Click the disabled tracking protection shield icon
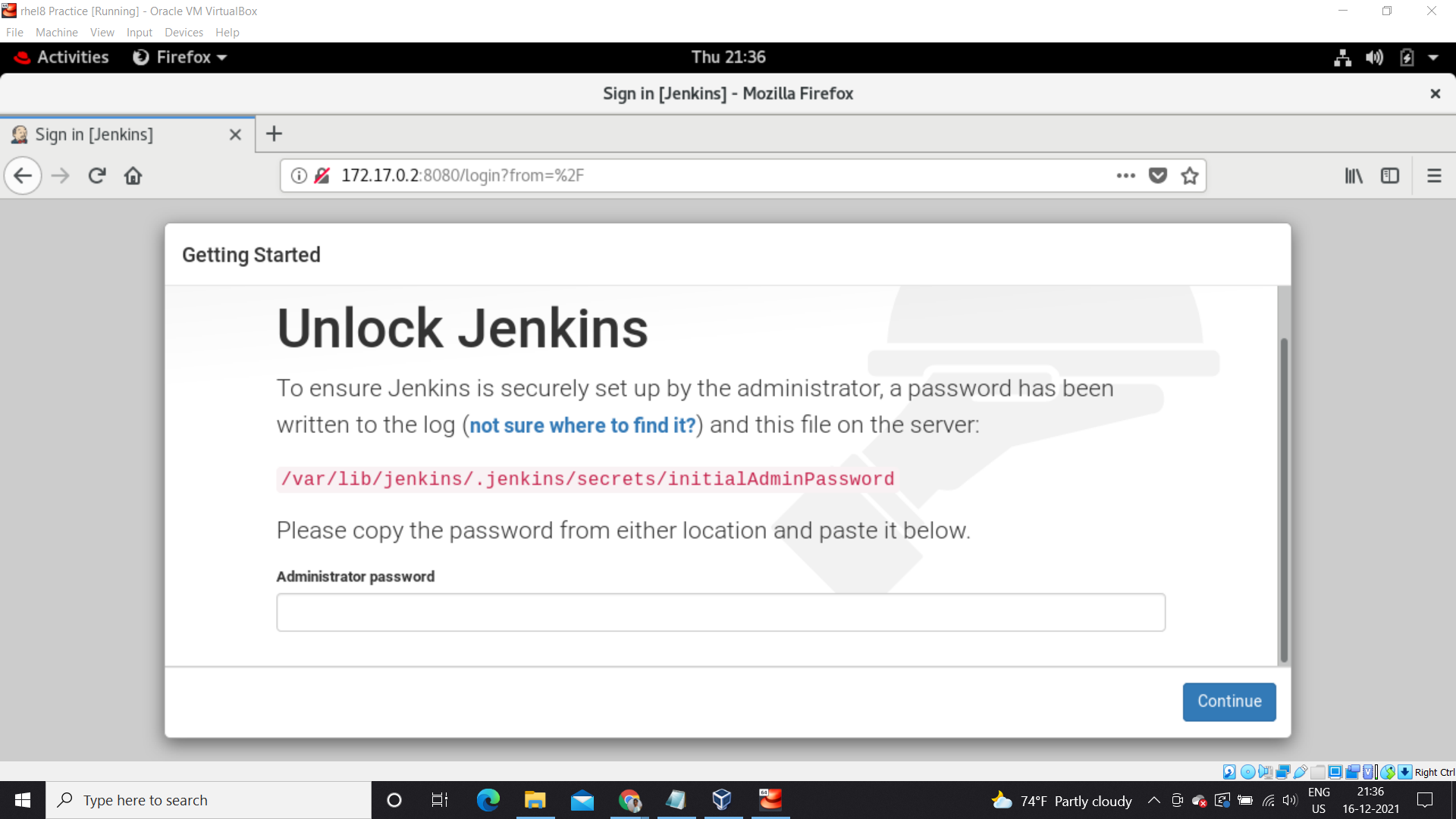Image resolution: width=1456 pixels, height=819 pixels. pyautogui.click(x=322, y=175)
